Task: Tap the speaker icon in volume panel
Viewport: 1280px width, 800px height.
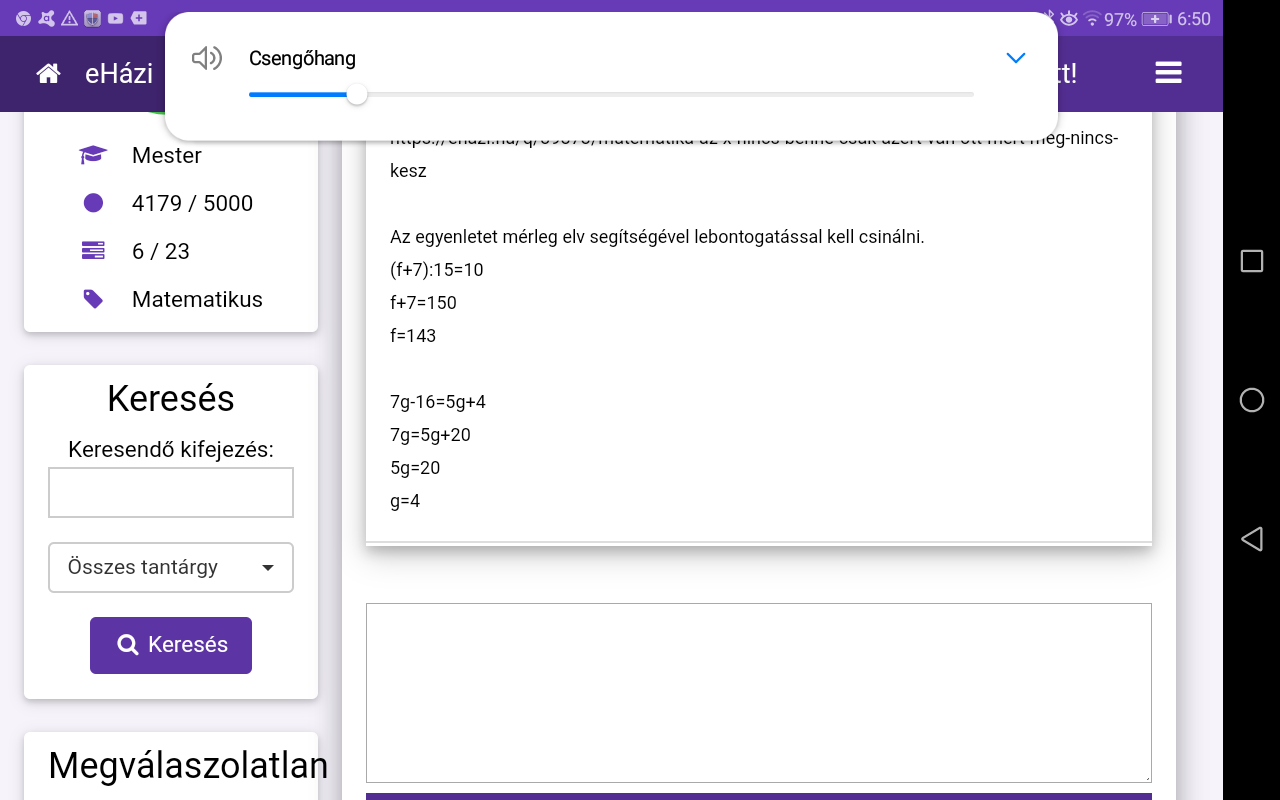Action: 206,59
